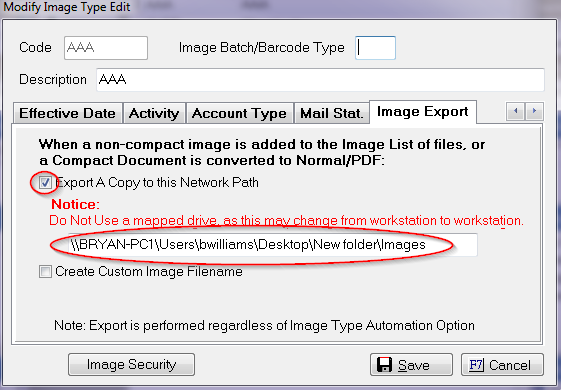Click the bottom Note about Export text
561x390 pixels.
click(264, 326)
